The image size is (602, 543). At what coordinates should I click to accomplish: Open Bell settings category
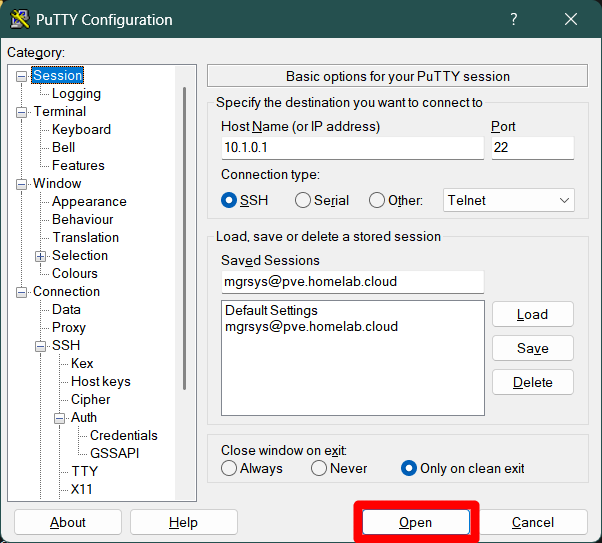[63, 147]
